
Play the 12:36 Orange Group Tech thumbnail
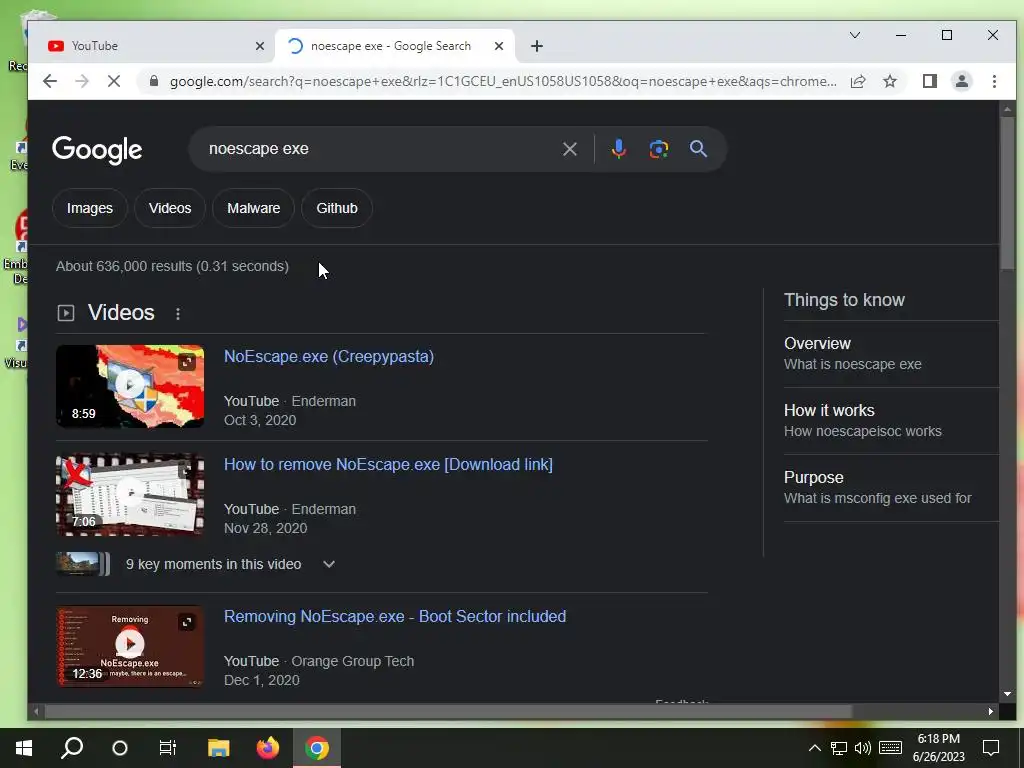[x=130, y=646]
